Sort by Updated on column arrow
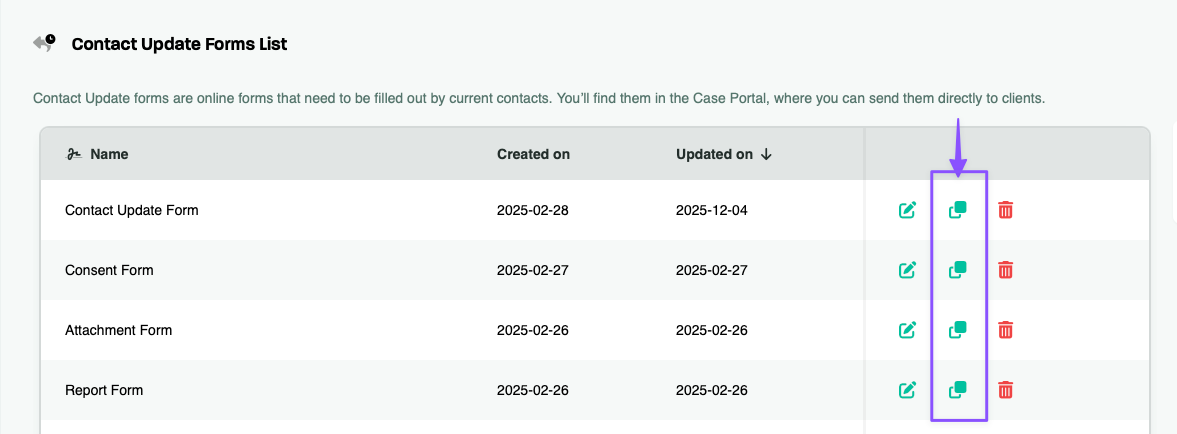 (x=767, y=154)
